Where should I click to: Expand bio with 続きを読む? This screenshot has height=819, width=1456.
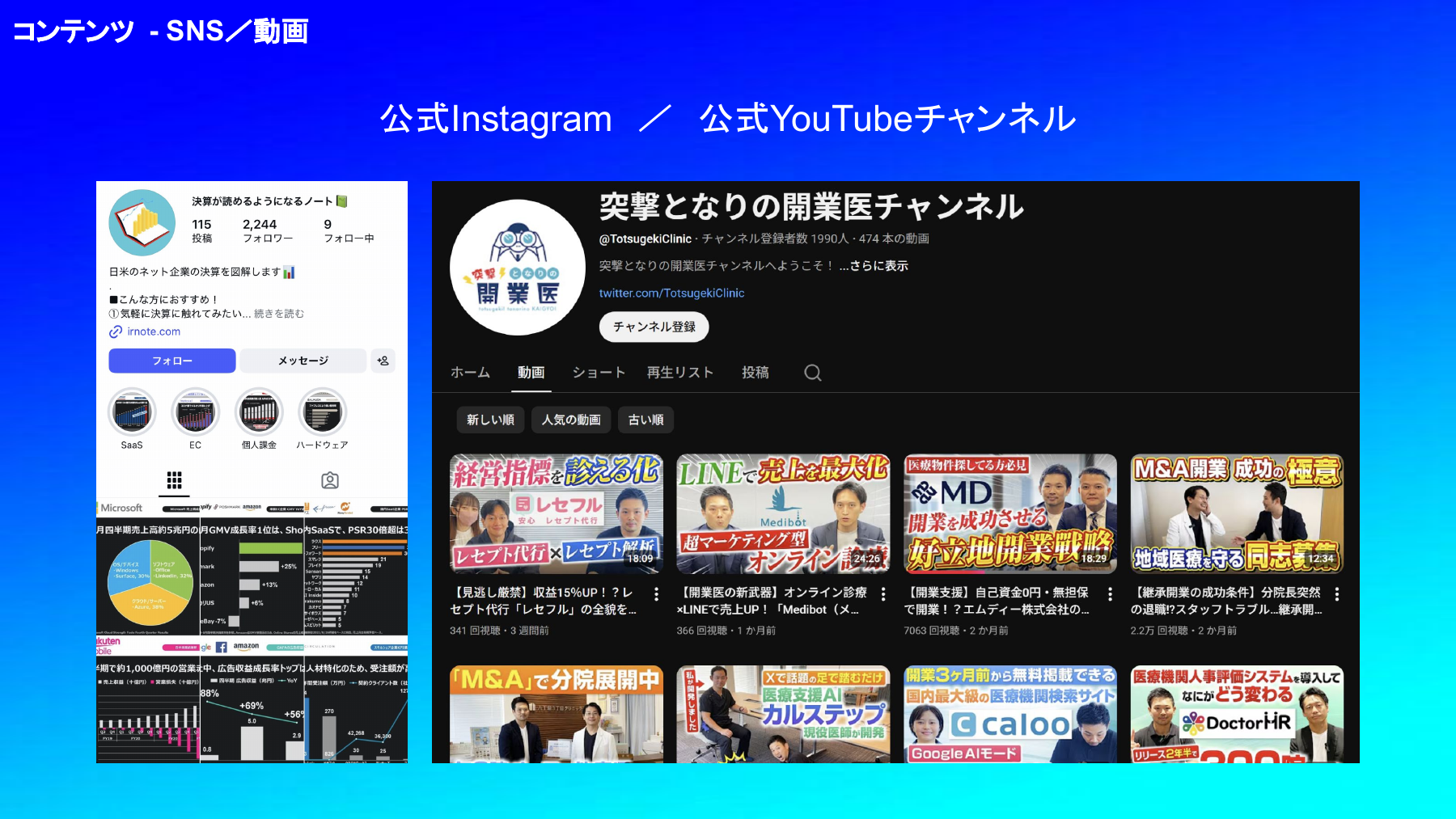pyautogui.click(x=279, y=314)
